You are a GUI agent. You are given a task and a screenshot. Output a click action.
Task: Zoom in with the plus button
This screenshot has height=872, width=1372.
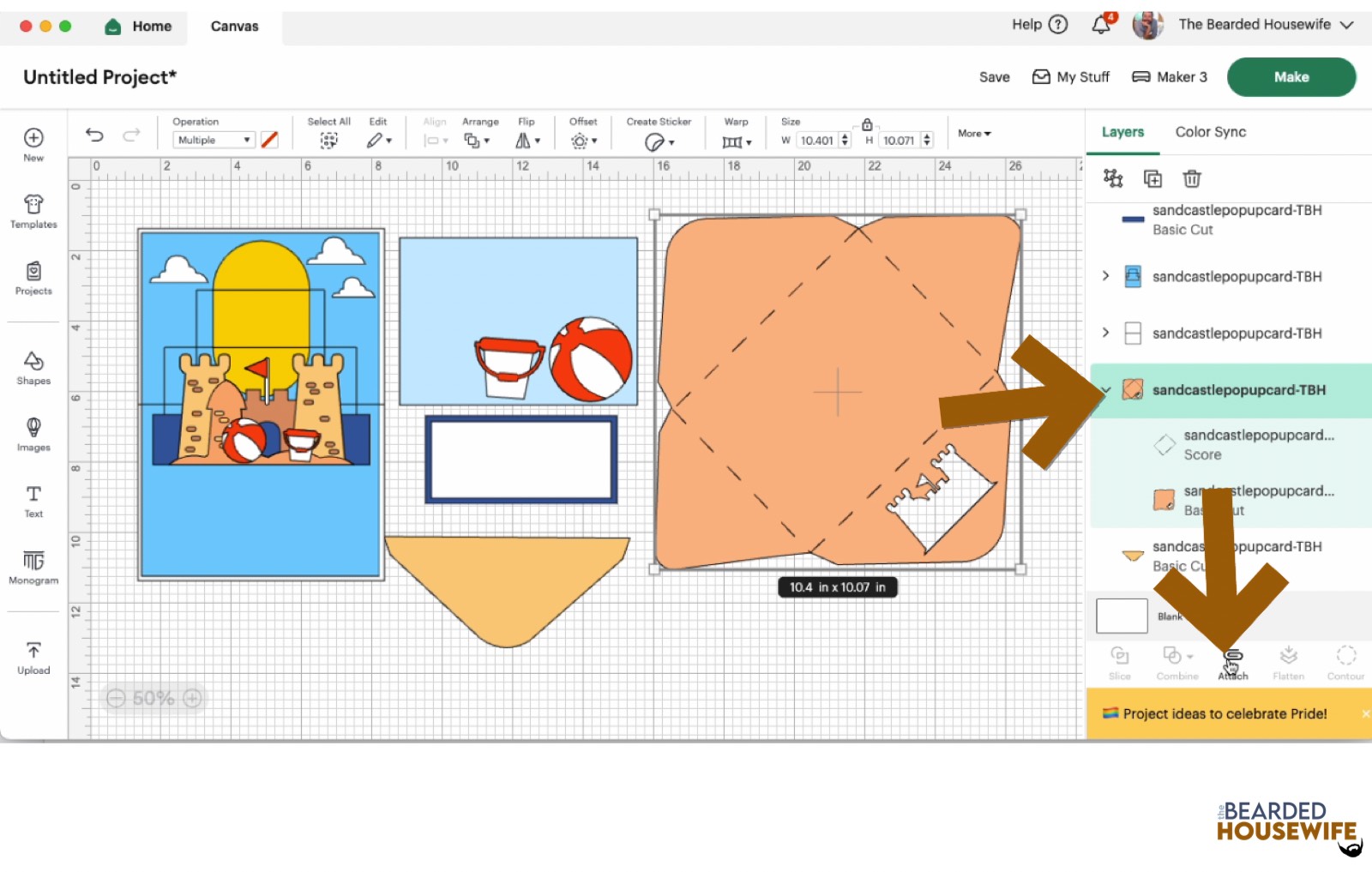(192, 698)
